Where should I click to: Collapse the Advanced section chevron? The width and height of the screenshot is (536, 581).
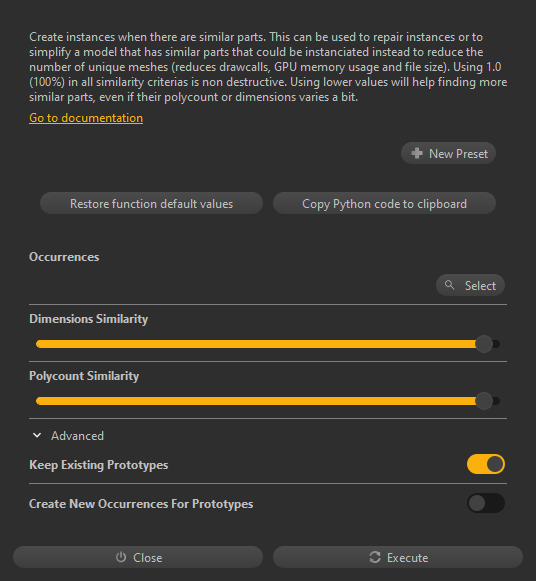pyautogui.click(x=37, y=435)
